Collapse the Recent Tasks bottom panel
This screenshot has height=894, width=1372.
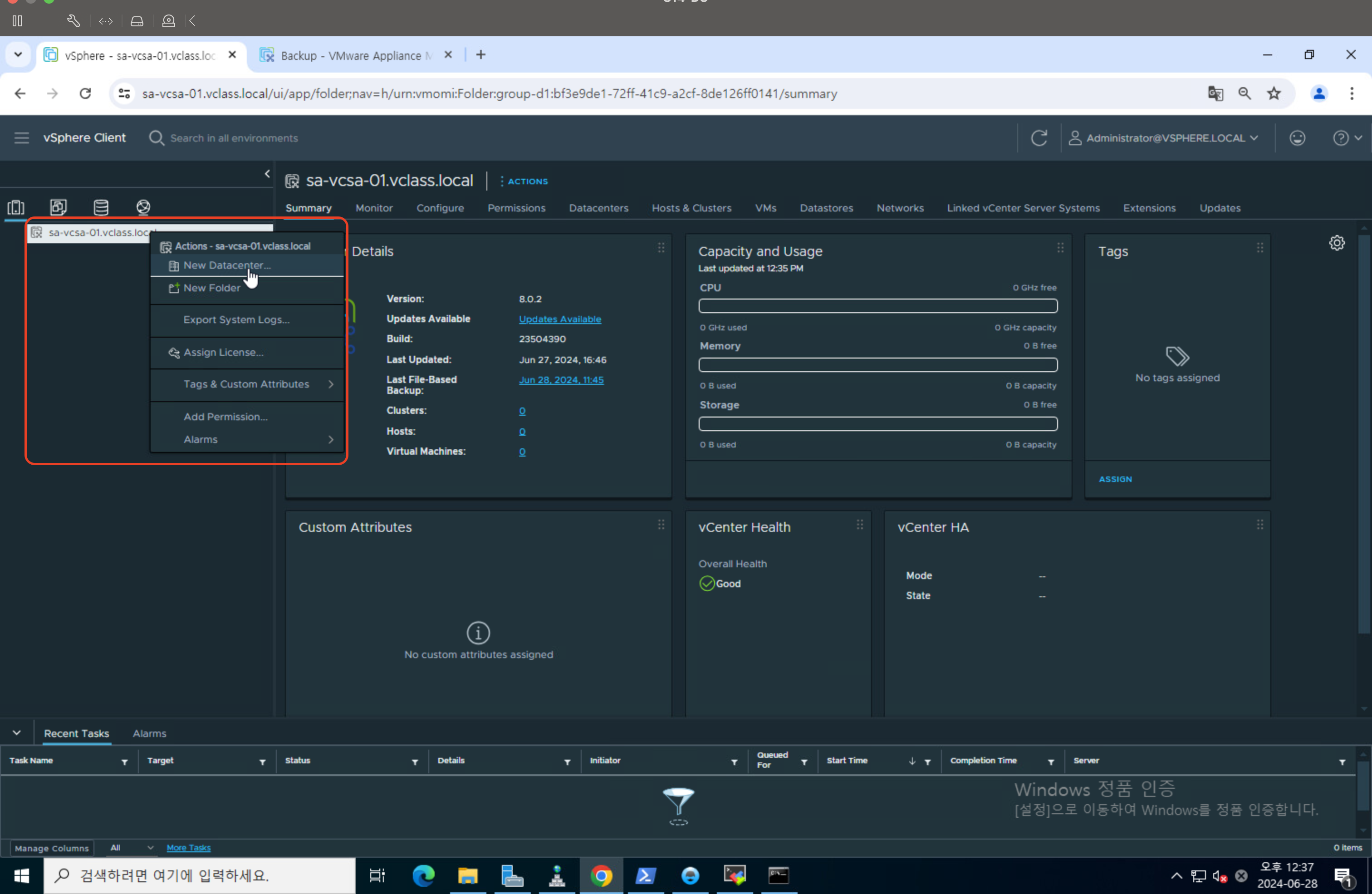pyautogui.click(x=17, y=732)
